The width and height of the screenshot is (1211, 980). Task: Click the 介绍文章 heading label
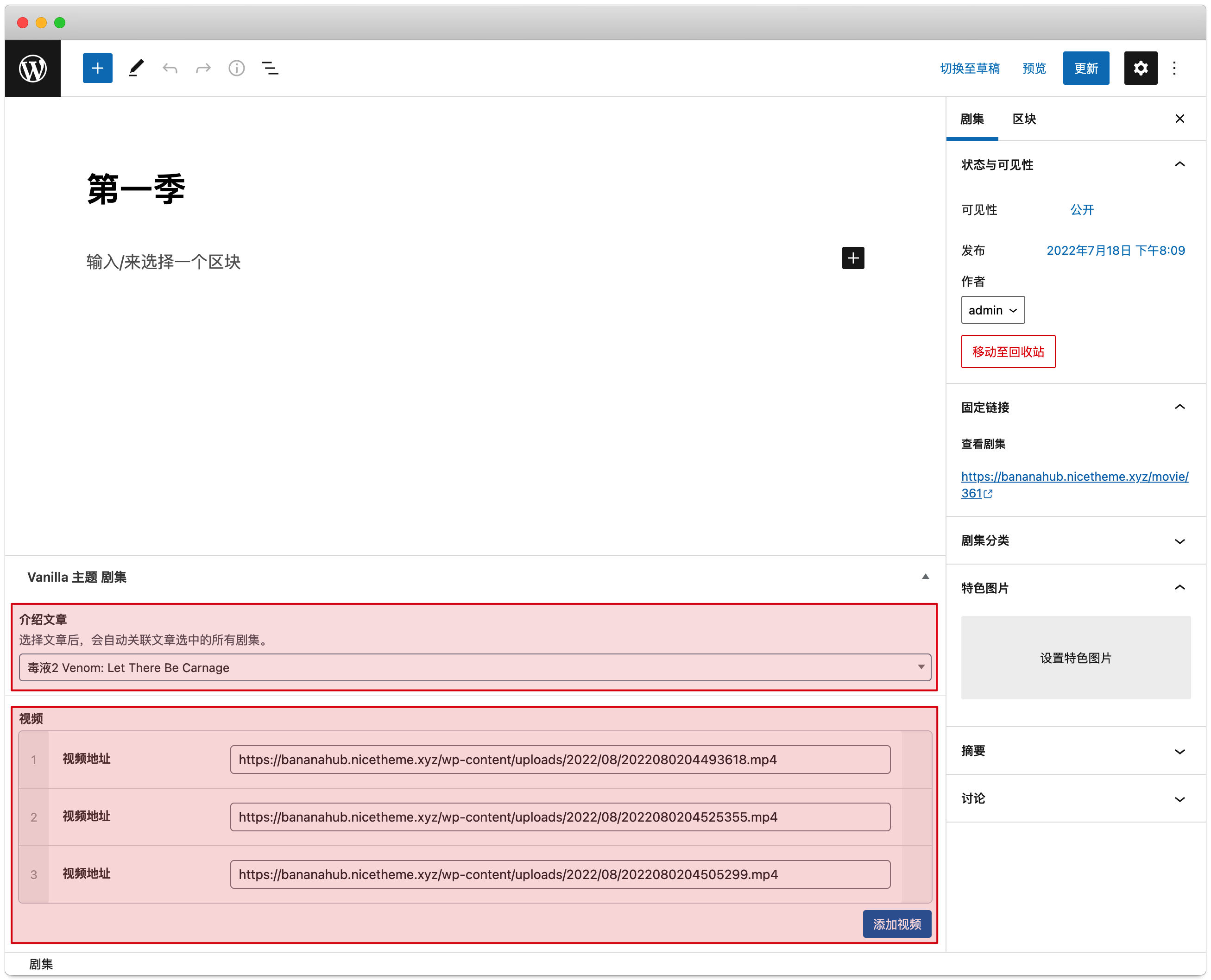point(43,620)
